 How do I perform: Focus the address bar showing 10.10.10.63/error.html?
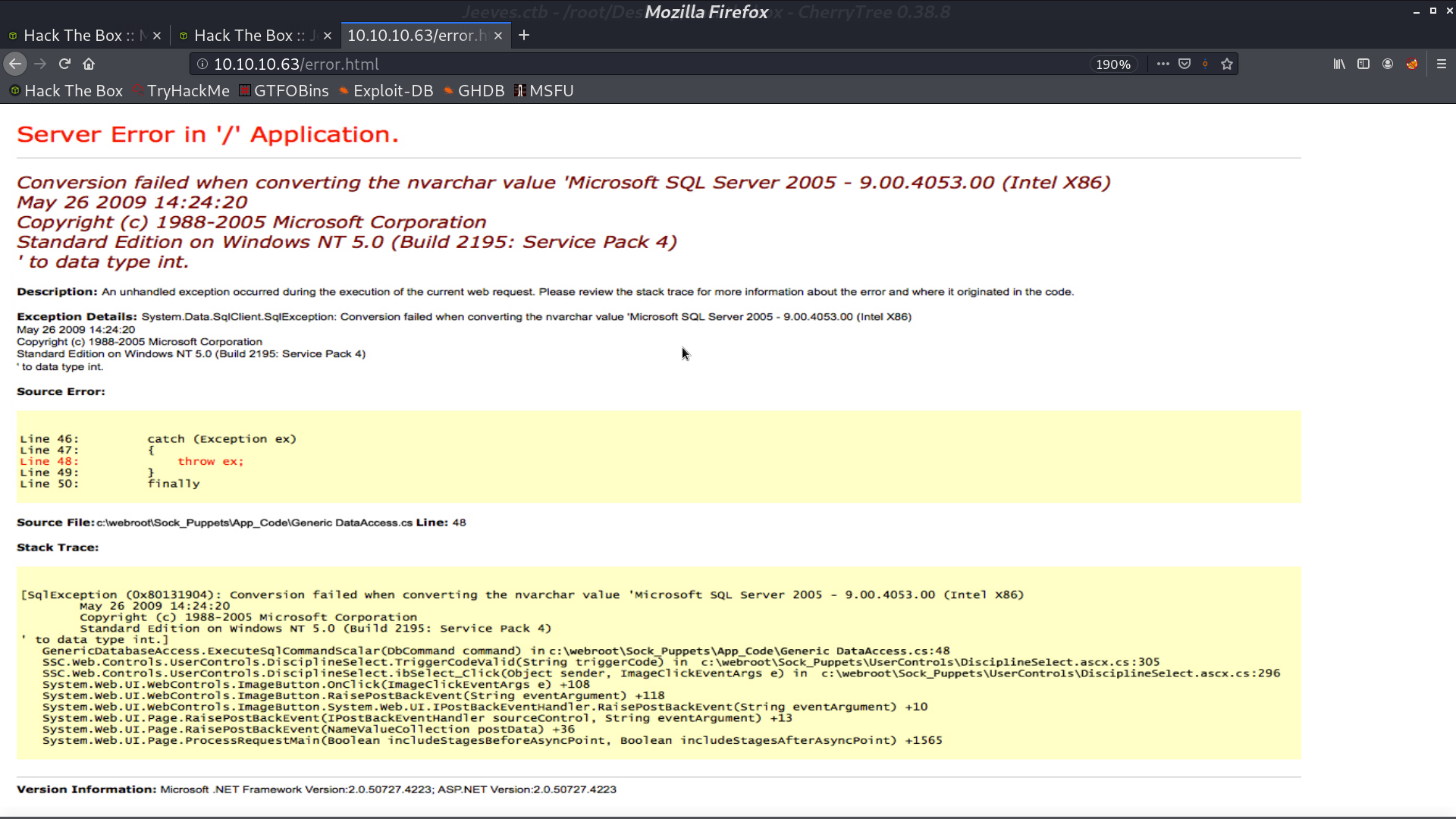[x=637, y=64]
